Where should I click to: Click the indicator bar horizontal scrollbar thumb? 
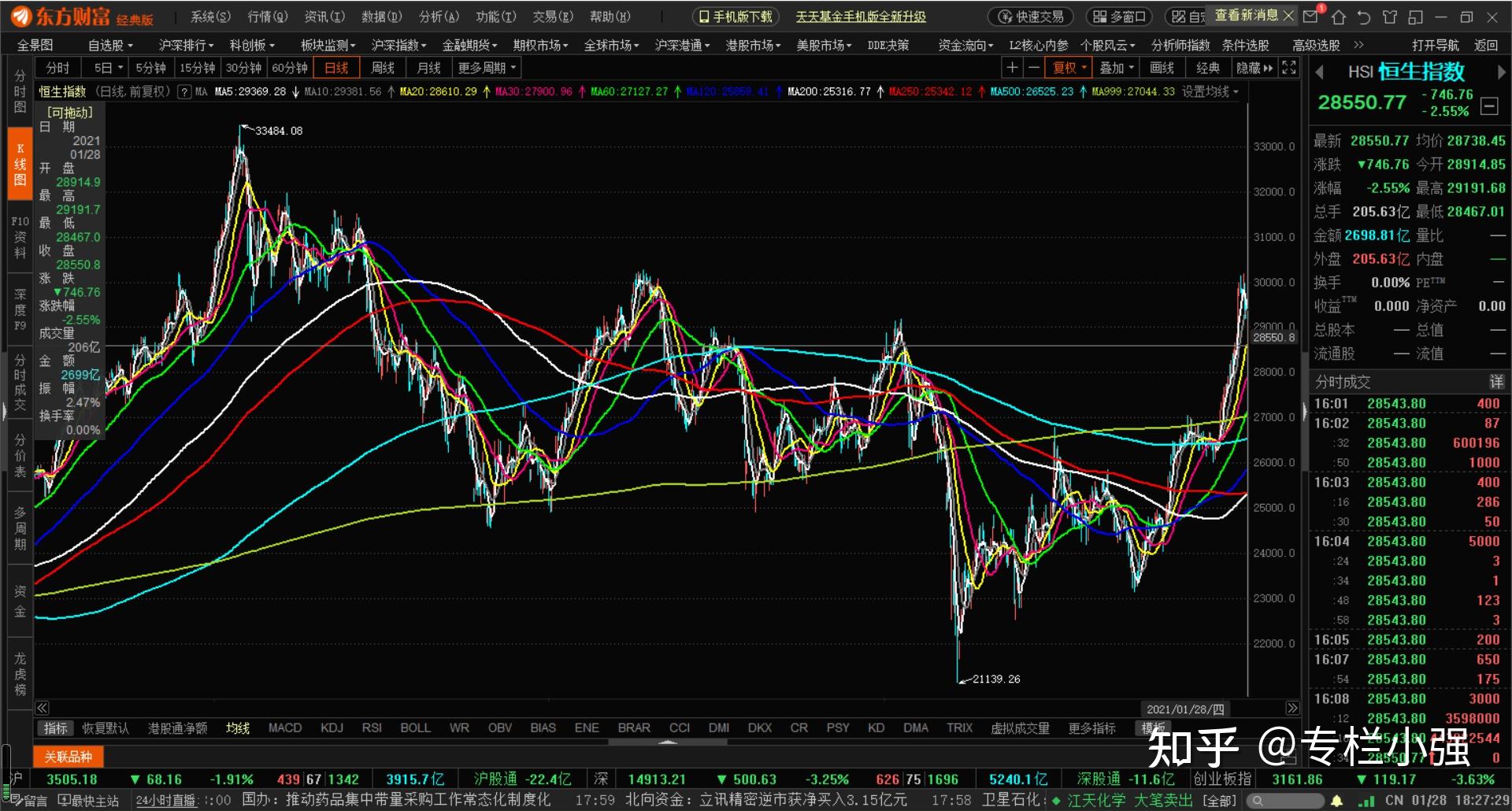point(668,742)
